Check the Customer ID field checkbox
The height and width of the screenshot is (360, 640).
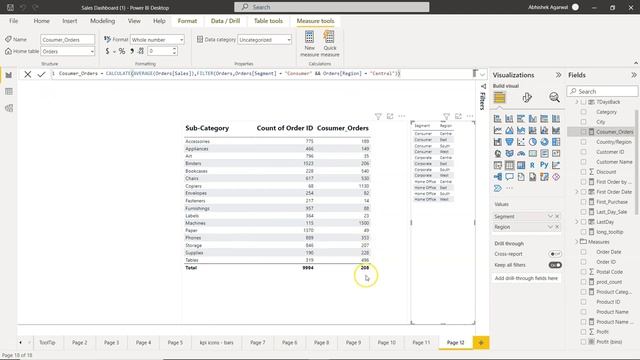[584, 152]
